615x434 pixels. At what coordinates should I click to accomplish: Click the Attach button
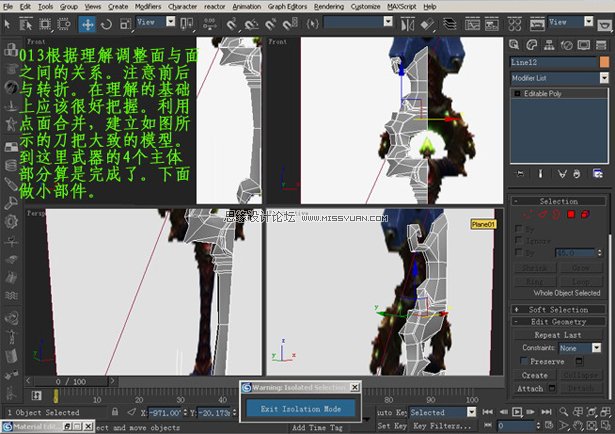point(530,389)
